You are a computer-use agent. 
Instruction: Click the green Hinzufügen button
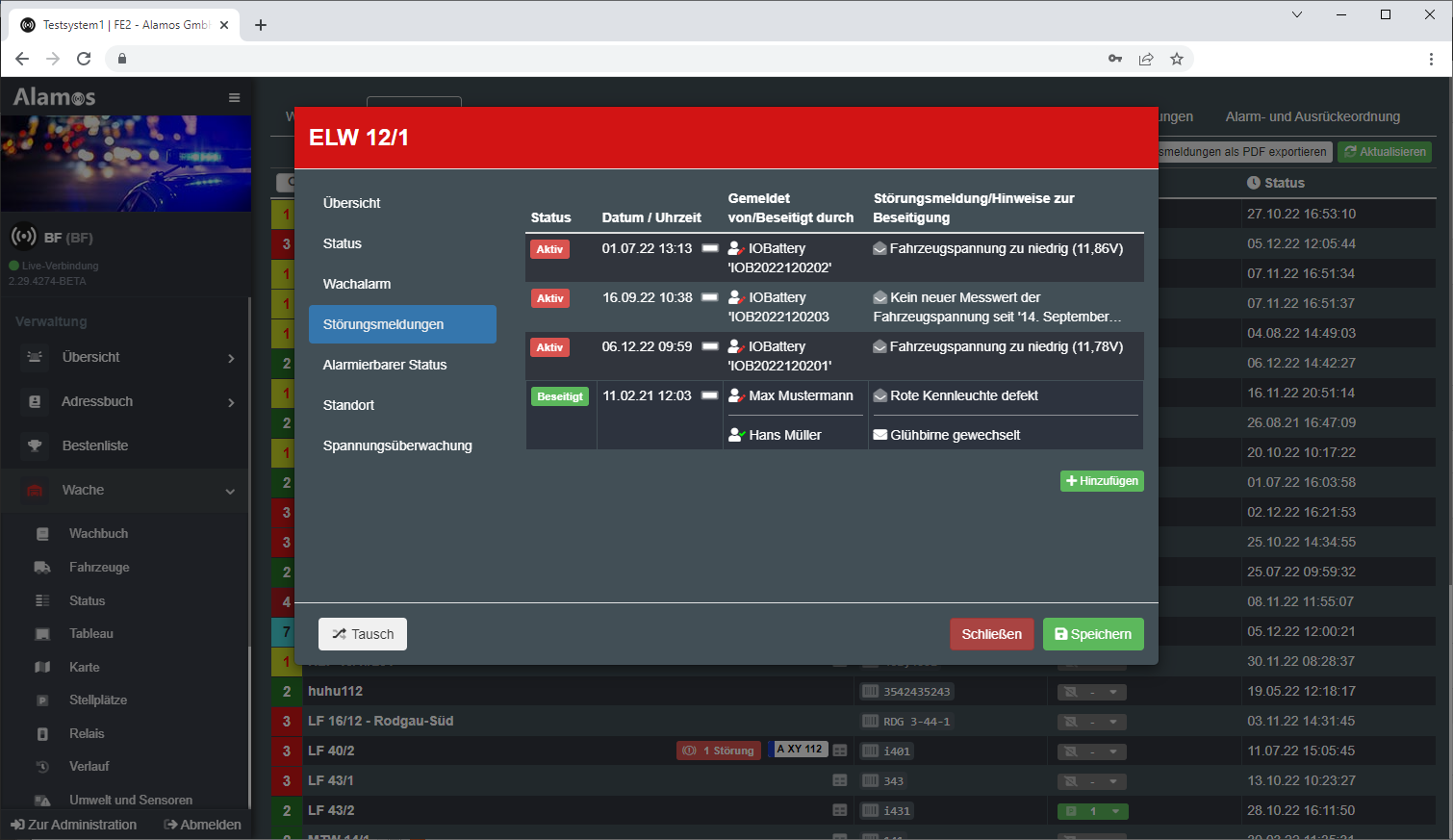tap(1102, 481)
